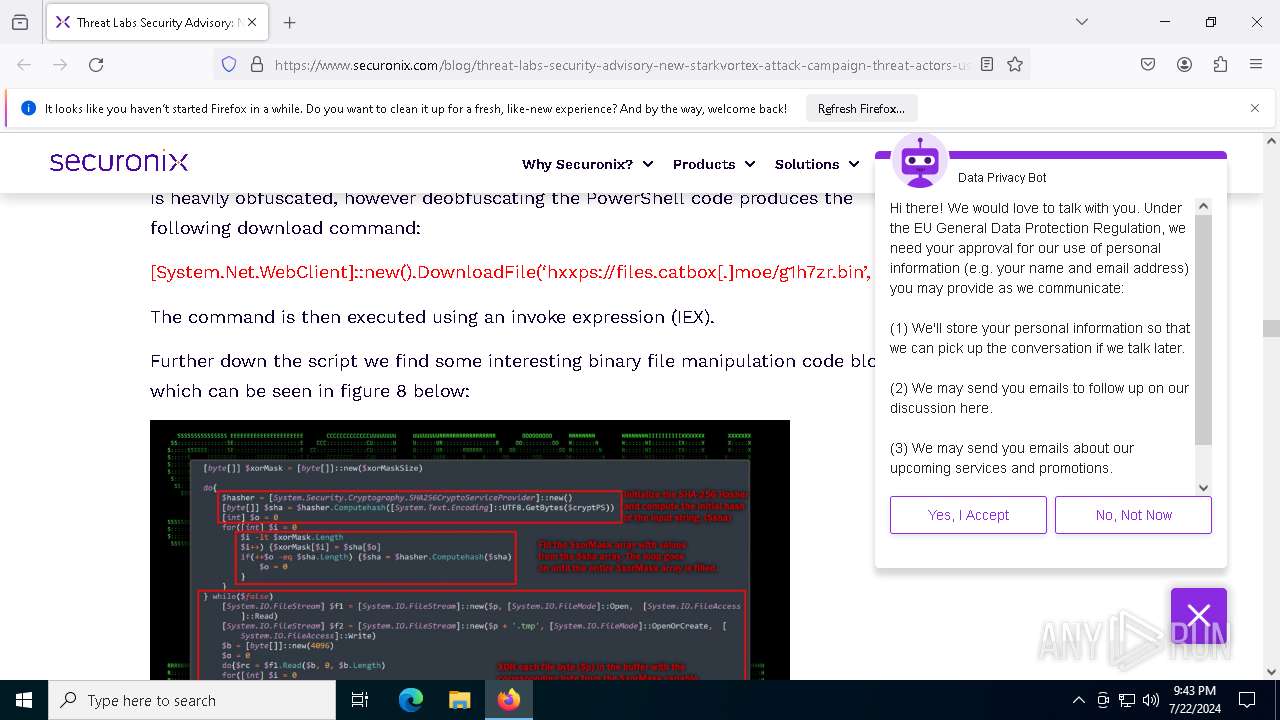Click the notification bar info icon
This screenshot has width=1280, height=720.
pos(28,108)
